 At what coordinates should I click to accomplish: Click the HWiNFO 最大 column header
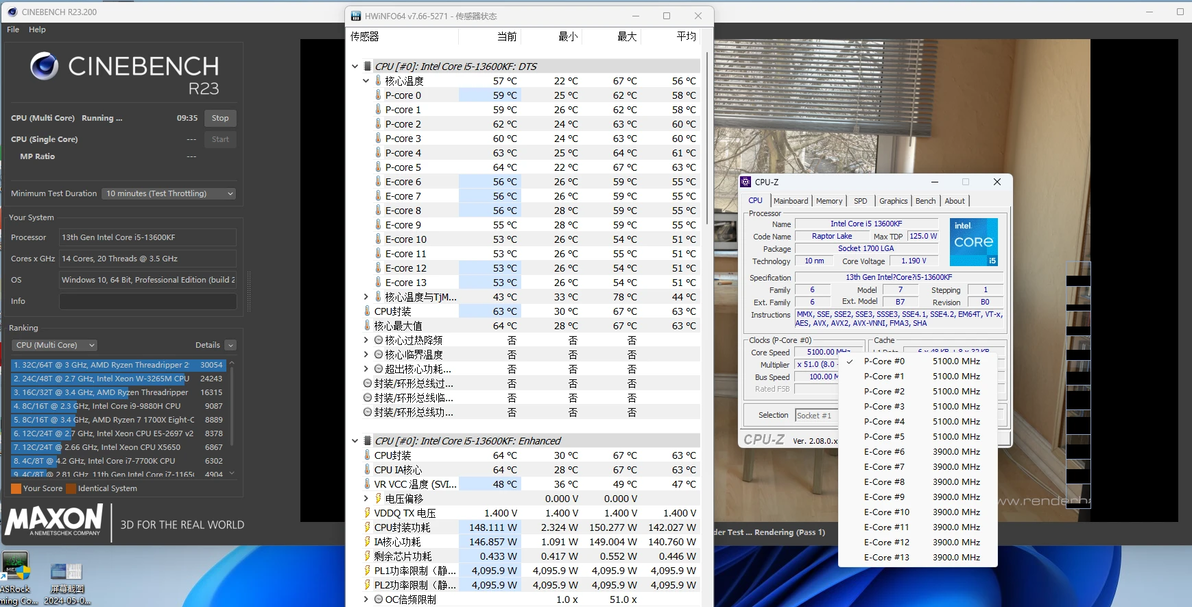[x=626, y=37]
